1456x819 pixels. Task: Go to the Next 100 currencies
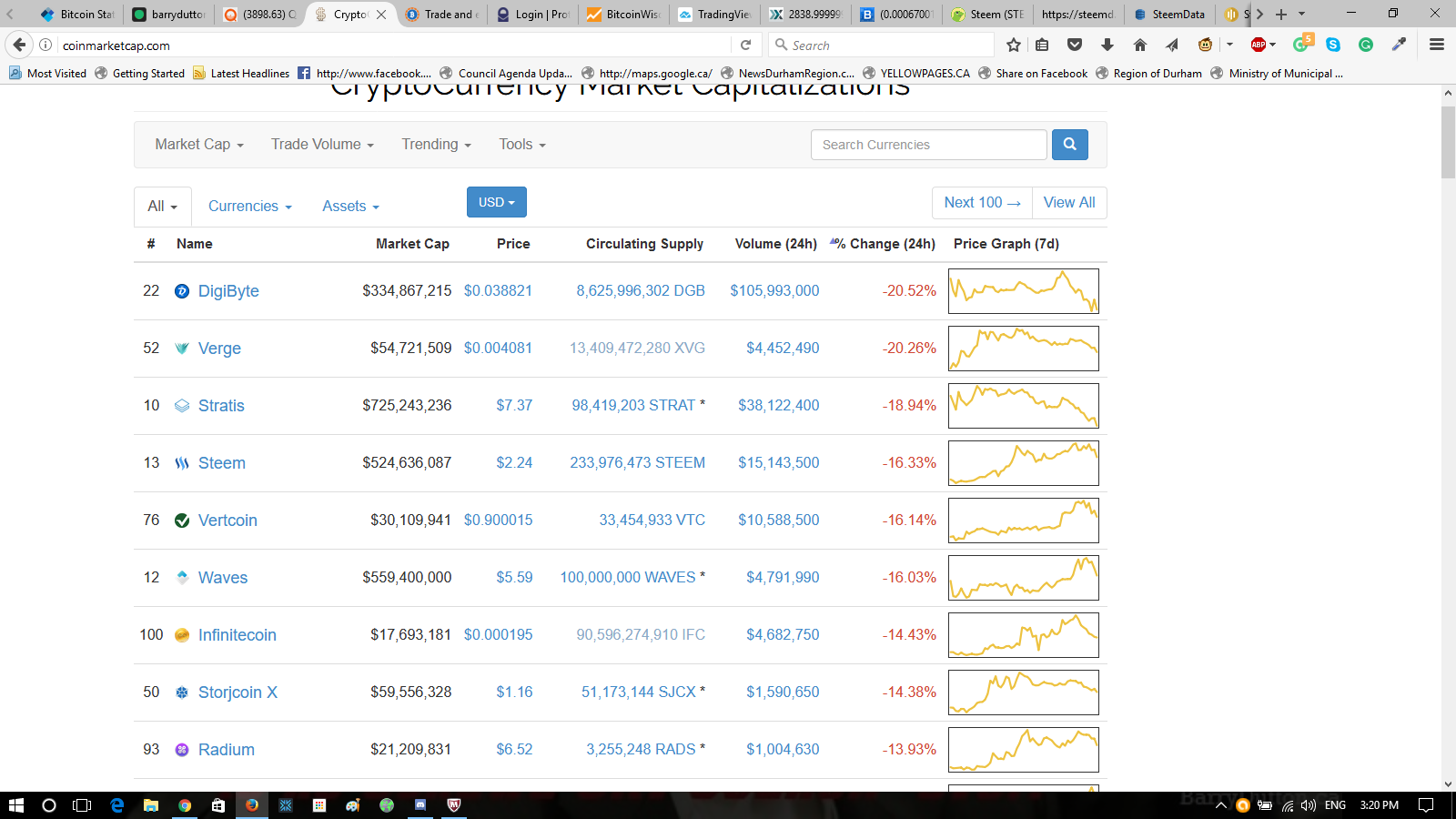982,203
